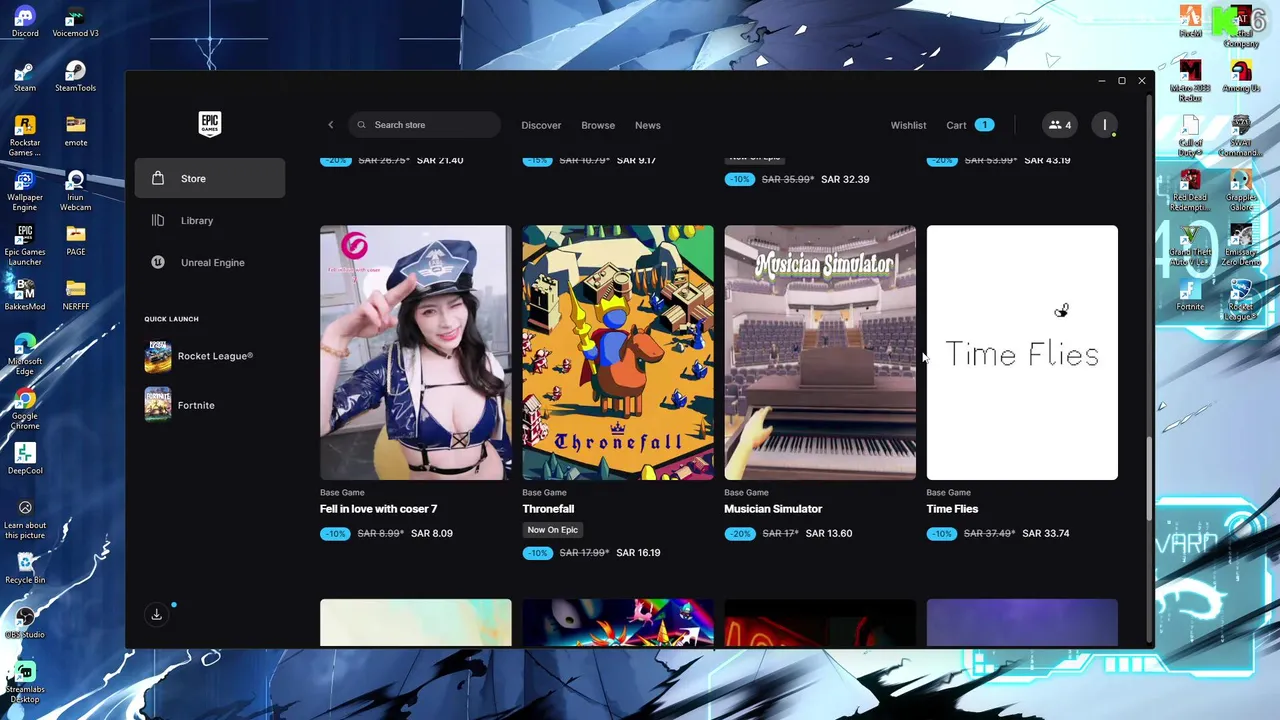1280x720 pixels.
Task: Click the Time Flies title text
Action: click(x=952, y=509)
